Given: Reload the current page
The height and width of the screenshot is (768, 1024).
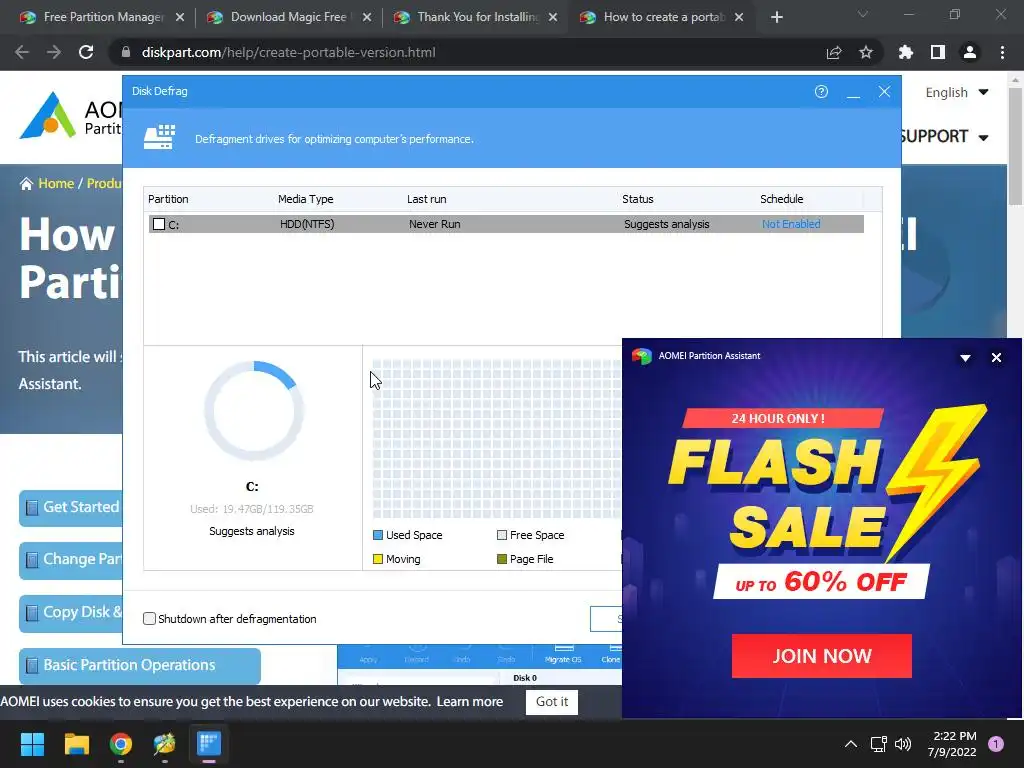Looking at the screenshot, I should [x=86, y=52].
